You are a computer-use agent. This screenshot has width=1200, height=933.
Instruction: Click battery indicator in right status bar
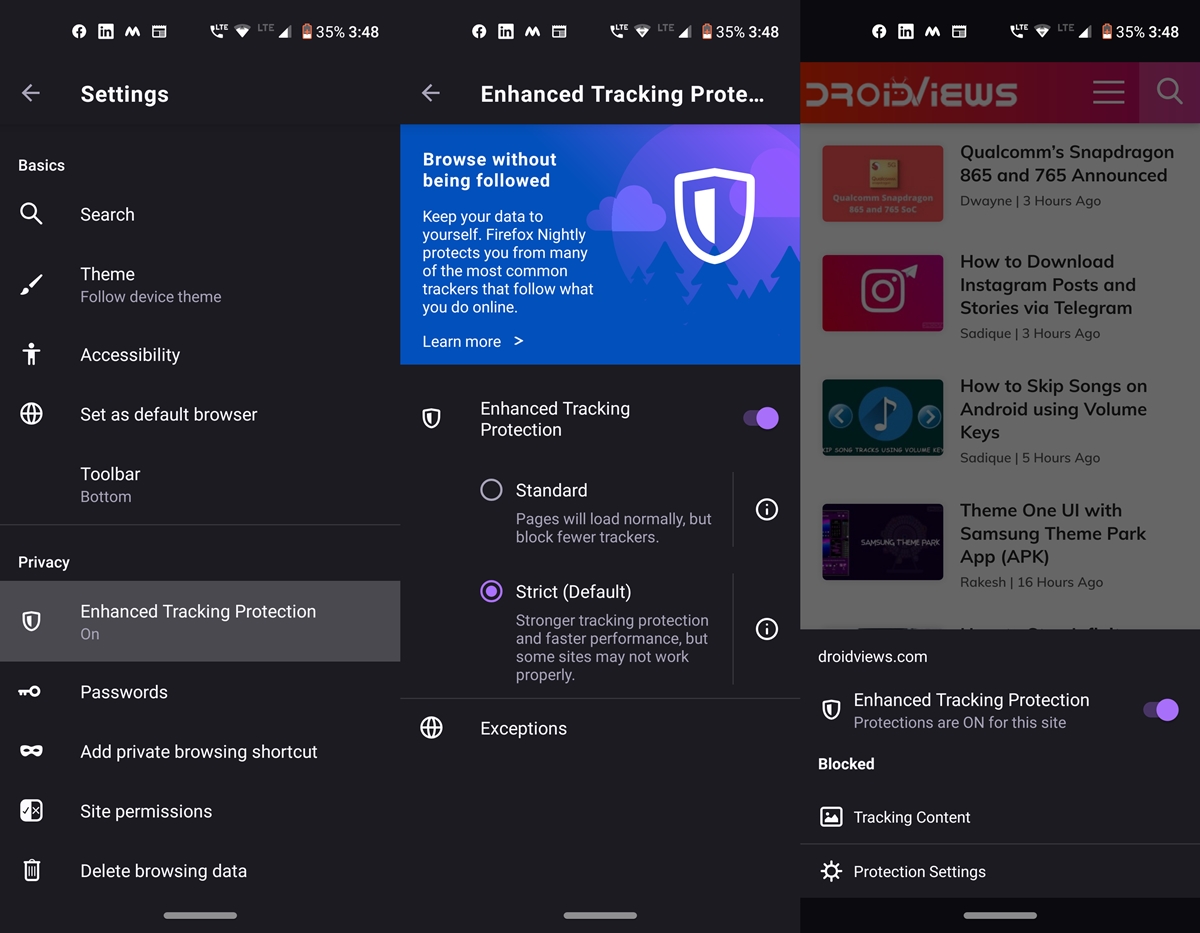point(1106,32)
